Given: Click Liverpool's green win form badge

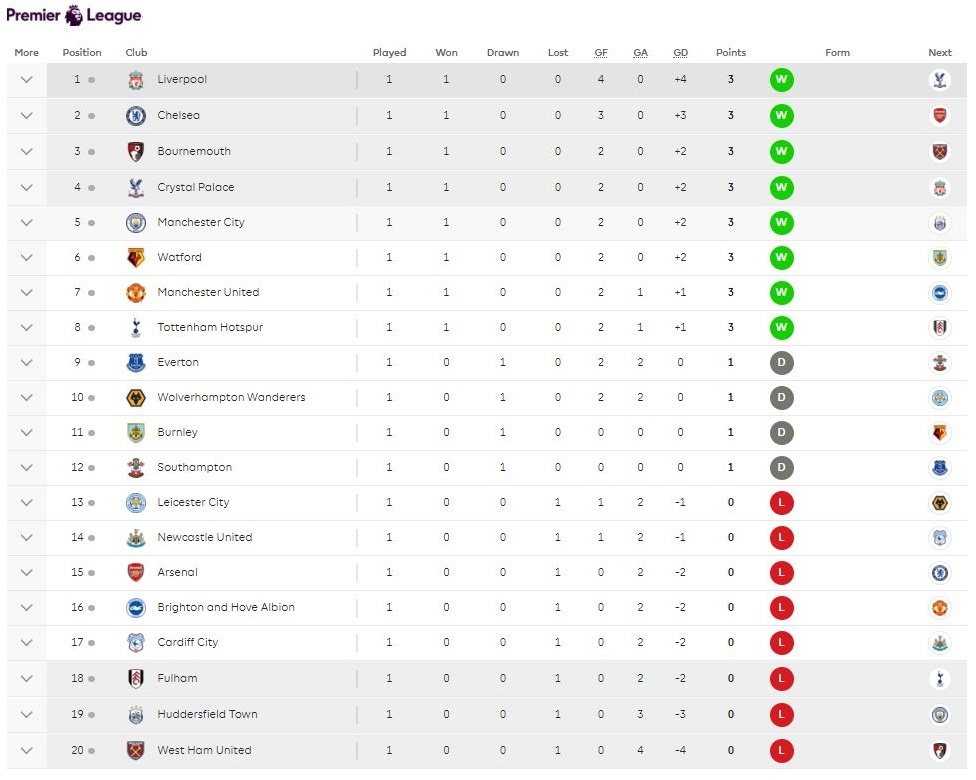Looking at the screenshot, I should 782,80.
